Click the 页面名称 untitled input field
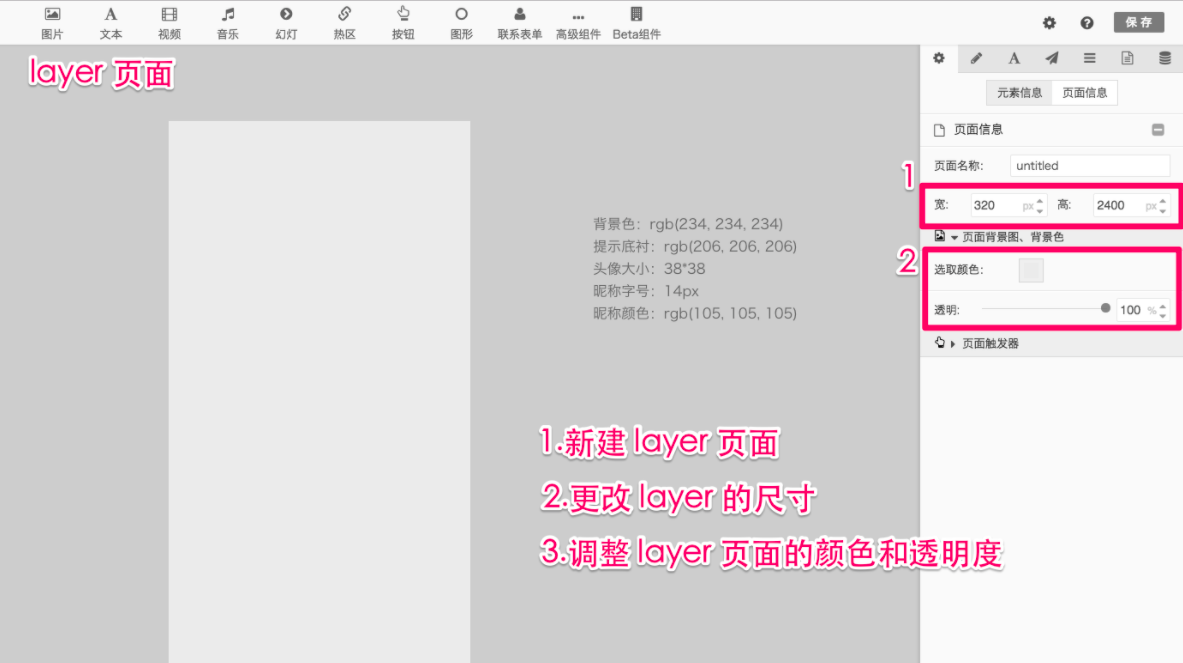 (1089, 166)
